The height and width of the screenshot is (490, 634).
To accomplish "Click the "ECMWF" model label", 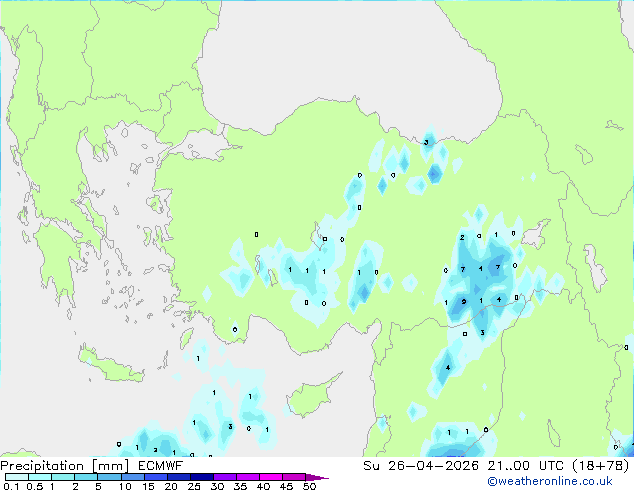I will click(161, 466).
